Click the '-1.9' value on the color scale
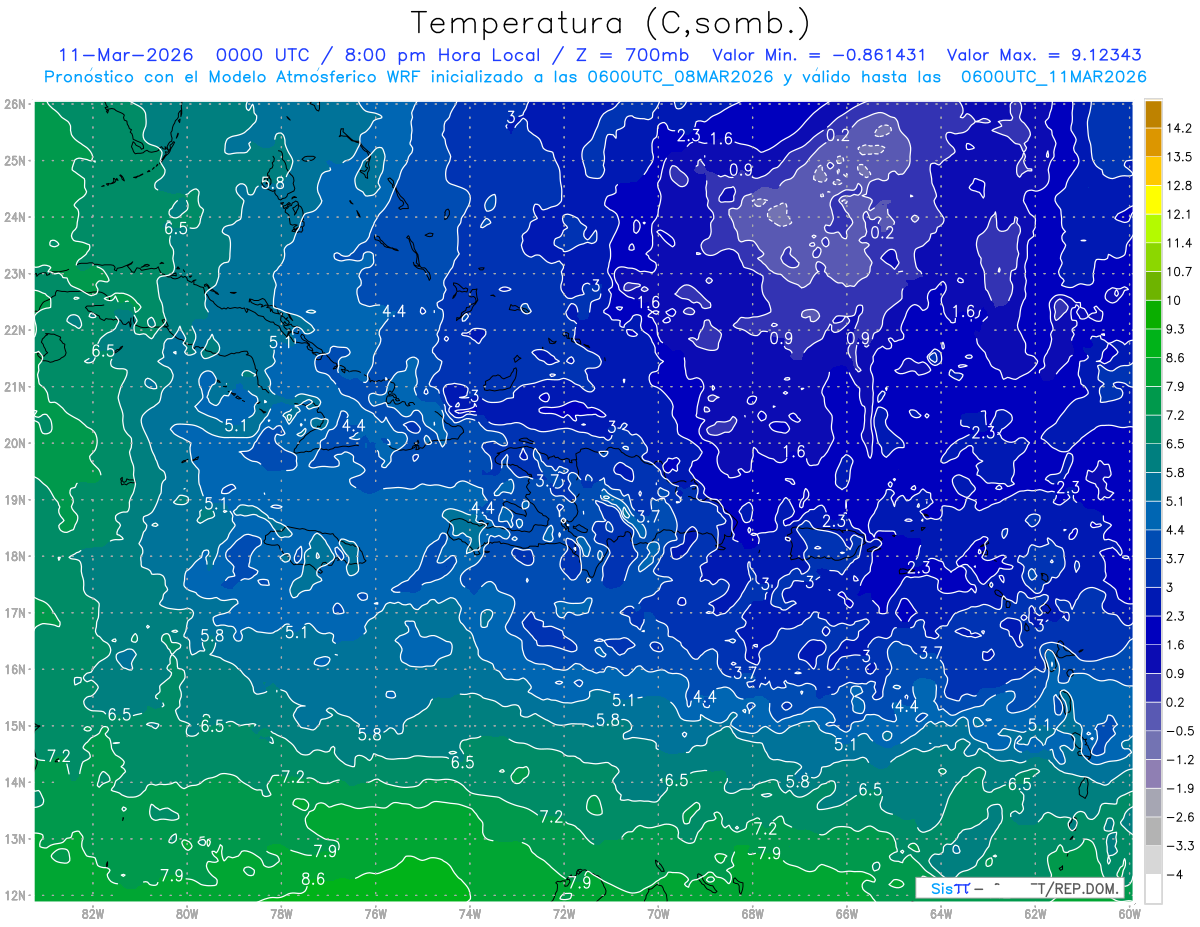 [1179, 787]
